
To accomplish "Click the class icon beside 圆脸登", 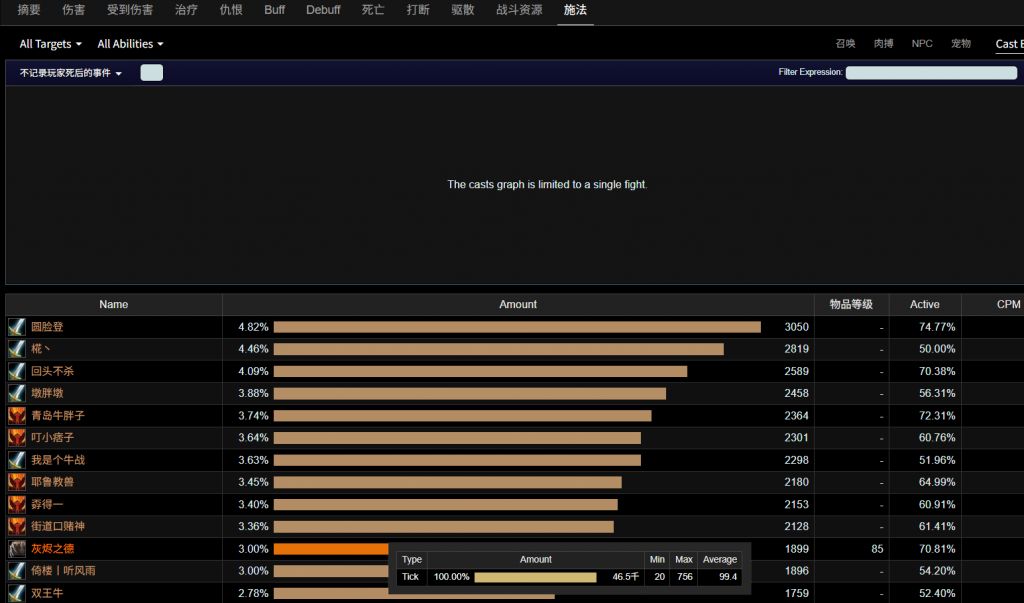I will [16, 327].
